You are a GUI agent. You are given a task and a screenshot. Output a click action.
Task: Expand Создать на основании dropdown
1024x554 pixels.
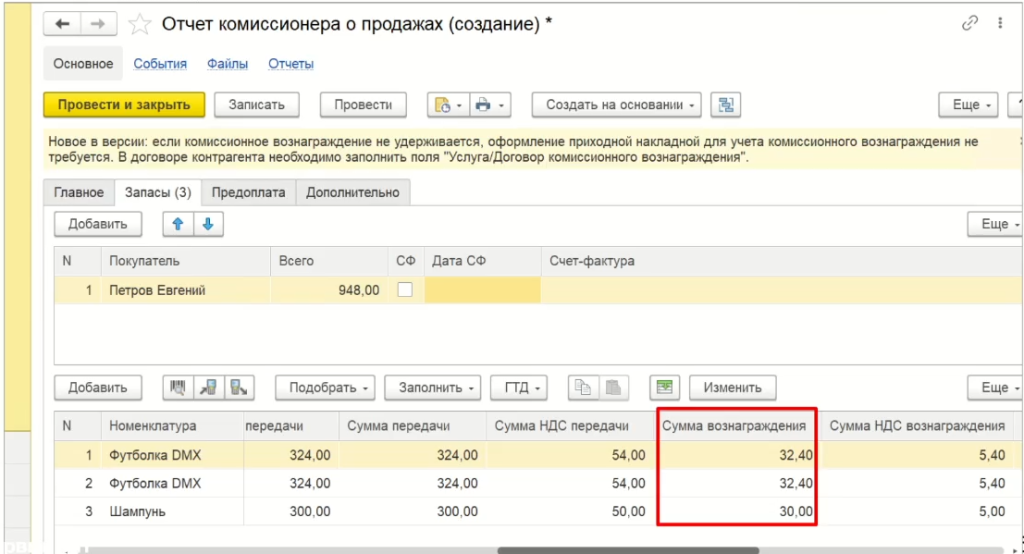click(x=616, y=105)
